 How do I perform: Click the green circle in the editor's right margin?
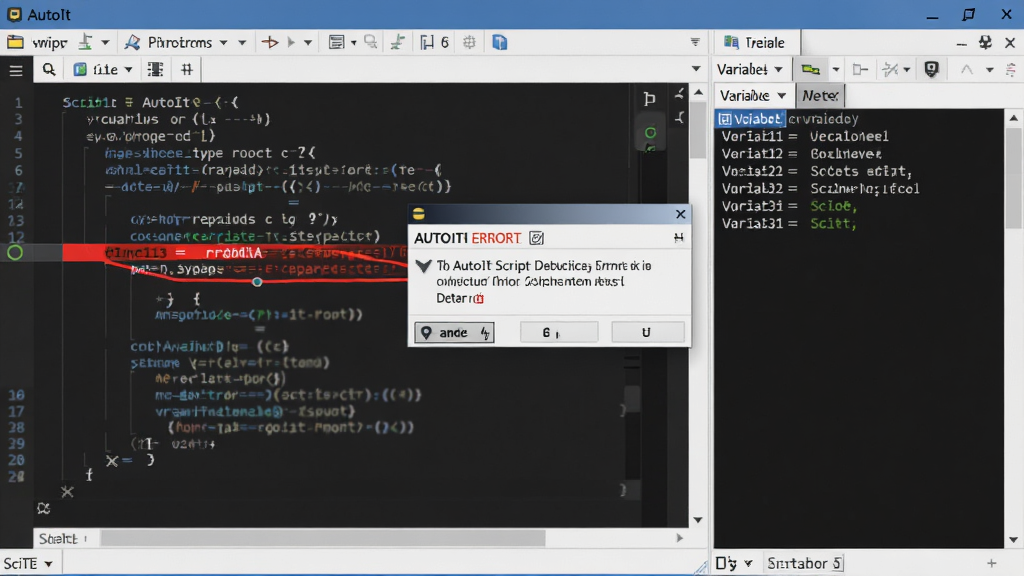point(650,133)
